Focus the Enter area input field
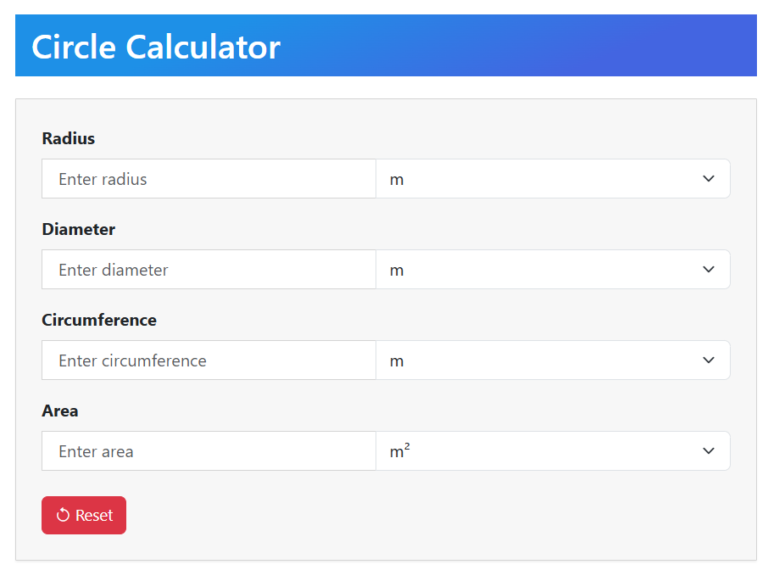 [x=209, y=451]
